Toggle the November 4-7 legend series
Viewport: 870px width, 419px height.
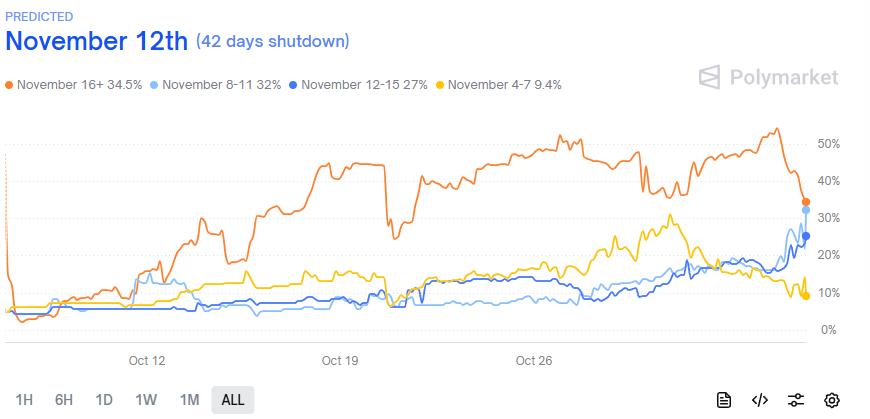(499, 85)
